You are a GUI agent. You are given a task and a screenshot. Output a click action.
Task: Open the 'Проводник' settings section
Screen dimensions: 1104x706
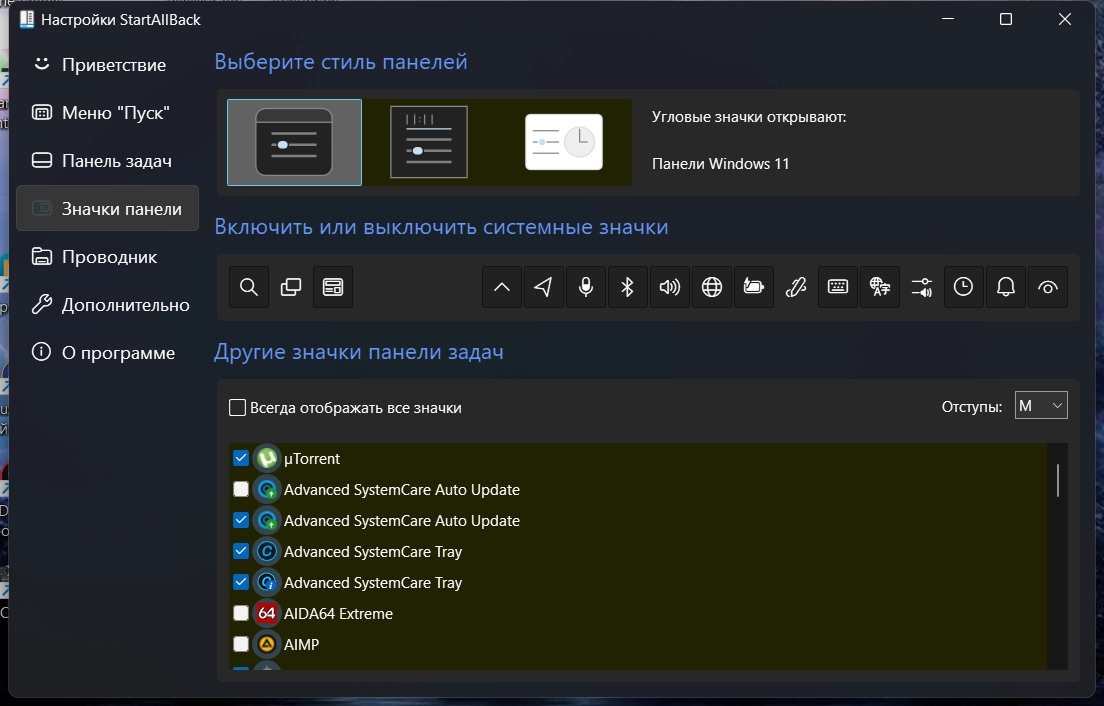(109, 257)
